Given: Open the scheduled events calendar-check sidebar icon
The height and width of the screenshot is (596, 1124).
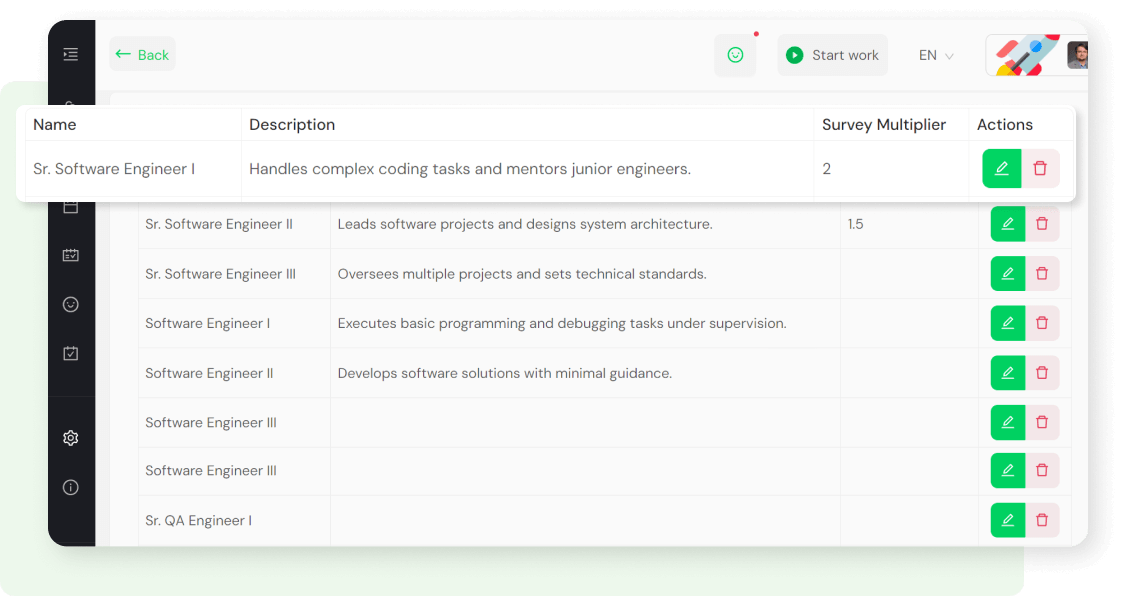Looking at the screenshot, I should 70,255.
